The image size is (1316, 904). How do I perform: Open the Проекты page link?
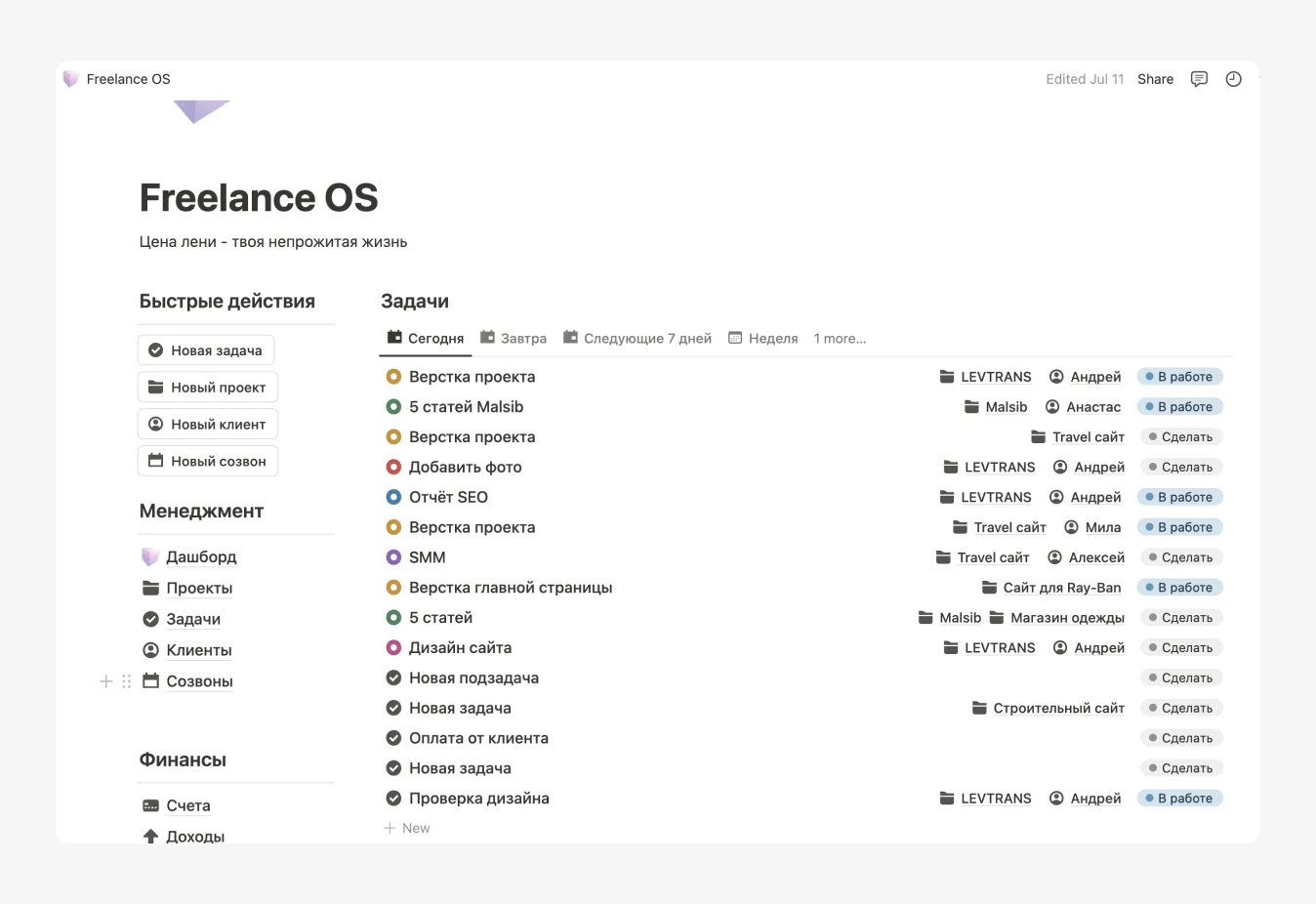pyautogui.click(x=199, y=588)
